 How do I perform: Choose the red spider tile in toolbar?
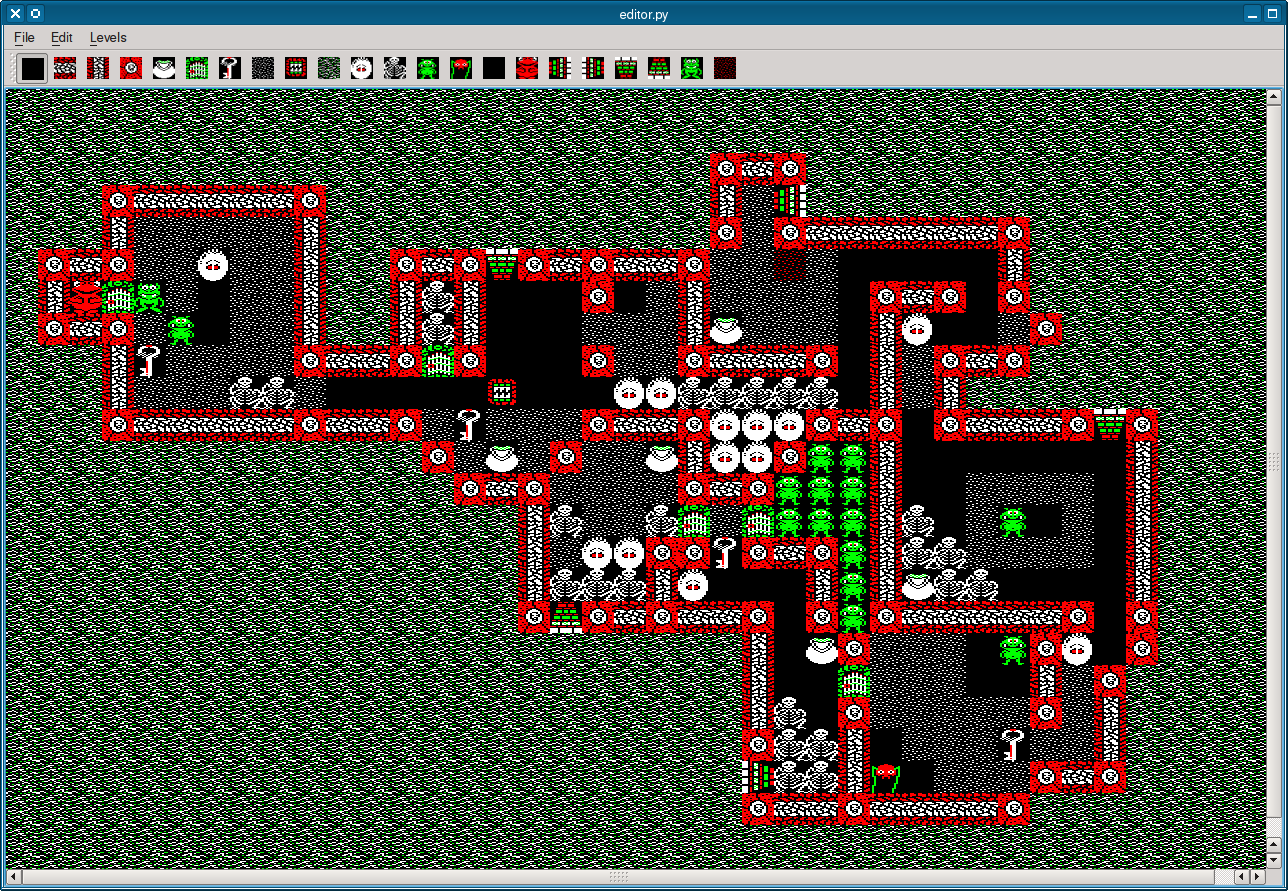pos(461,68)
